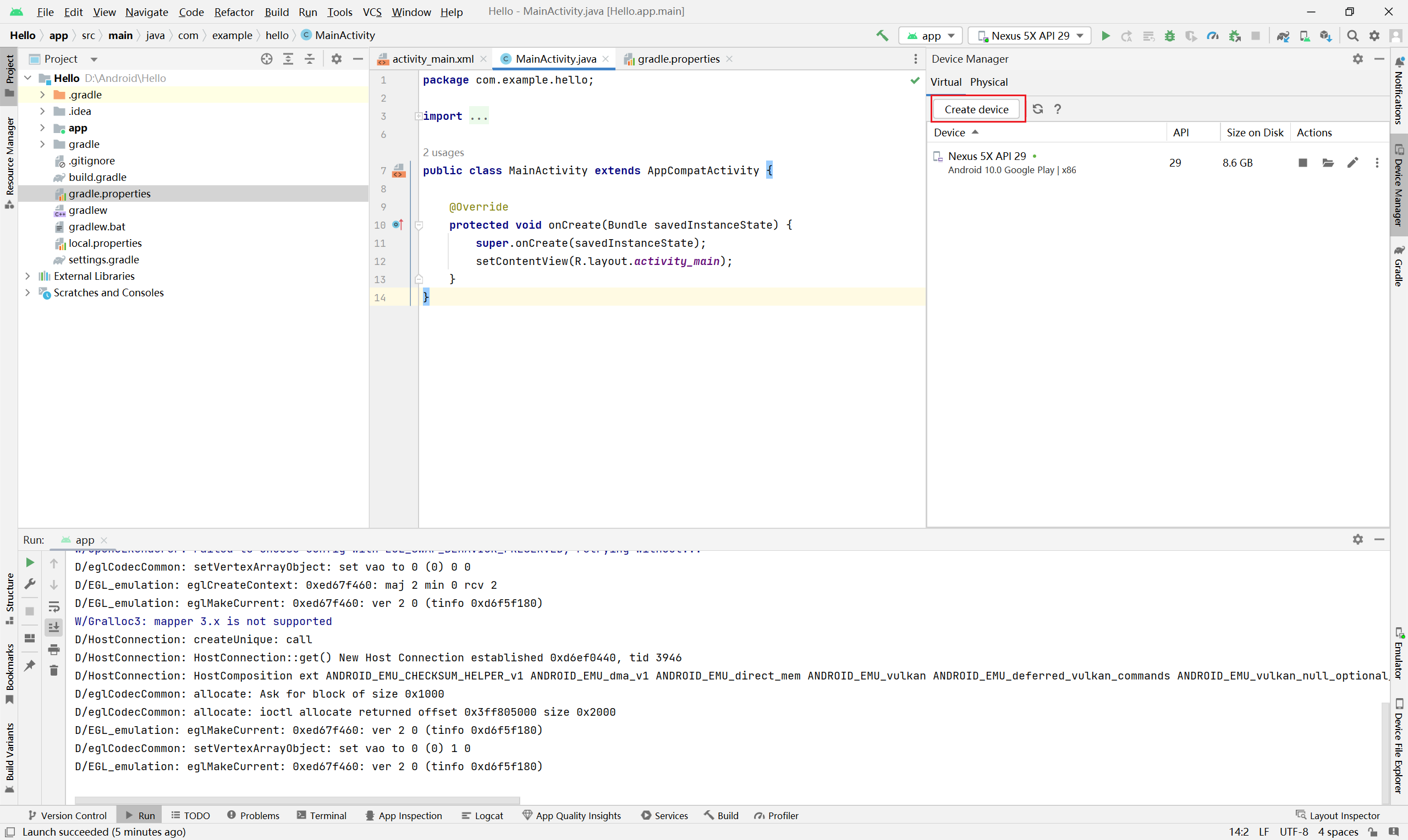
Task: Open the Logcat tool window
Action: (x=482, y=815)
